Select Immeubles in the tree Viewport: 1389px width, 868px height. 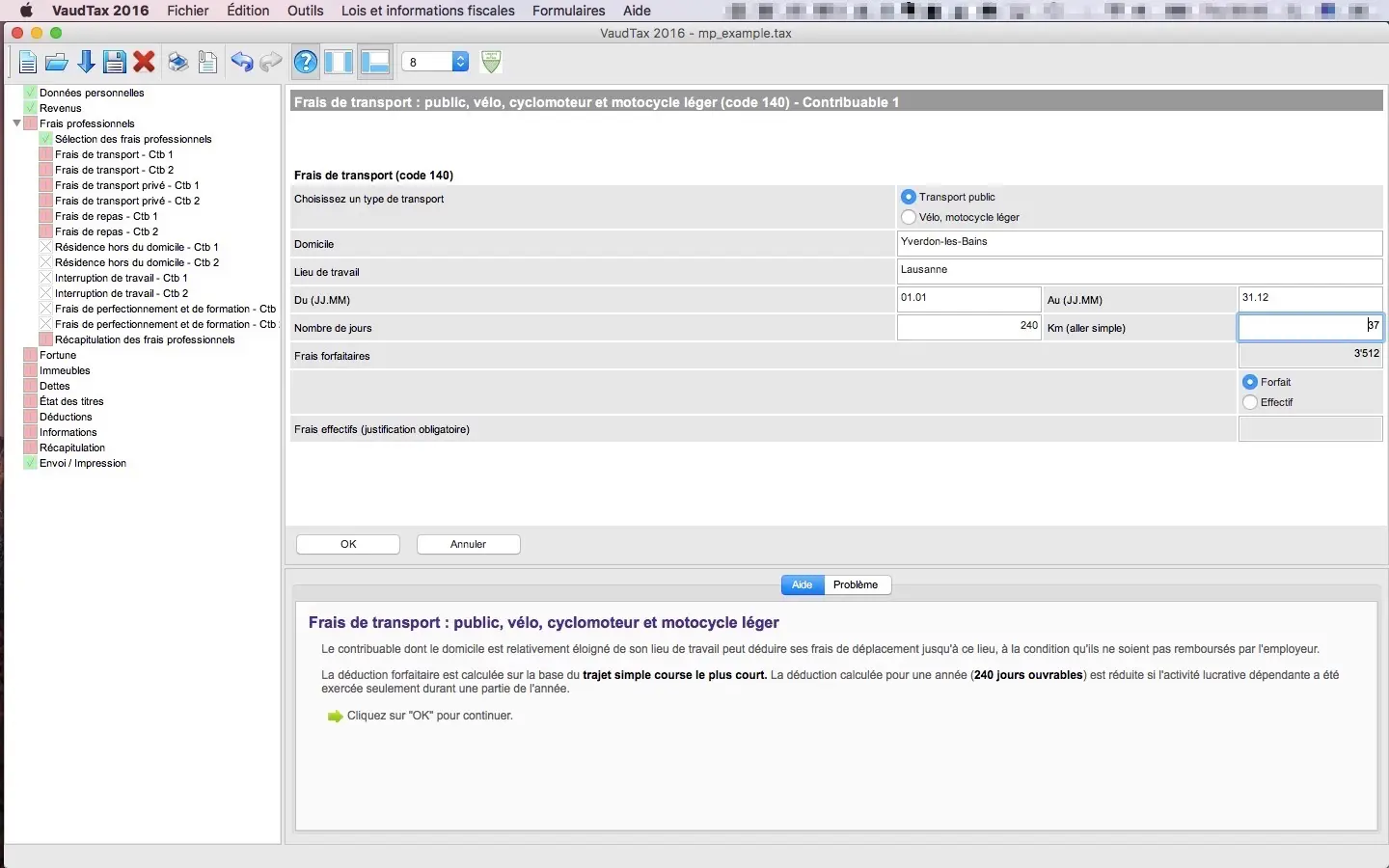[x=65, y=370]
